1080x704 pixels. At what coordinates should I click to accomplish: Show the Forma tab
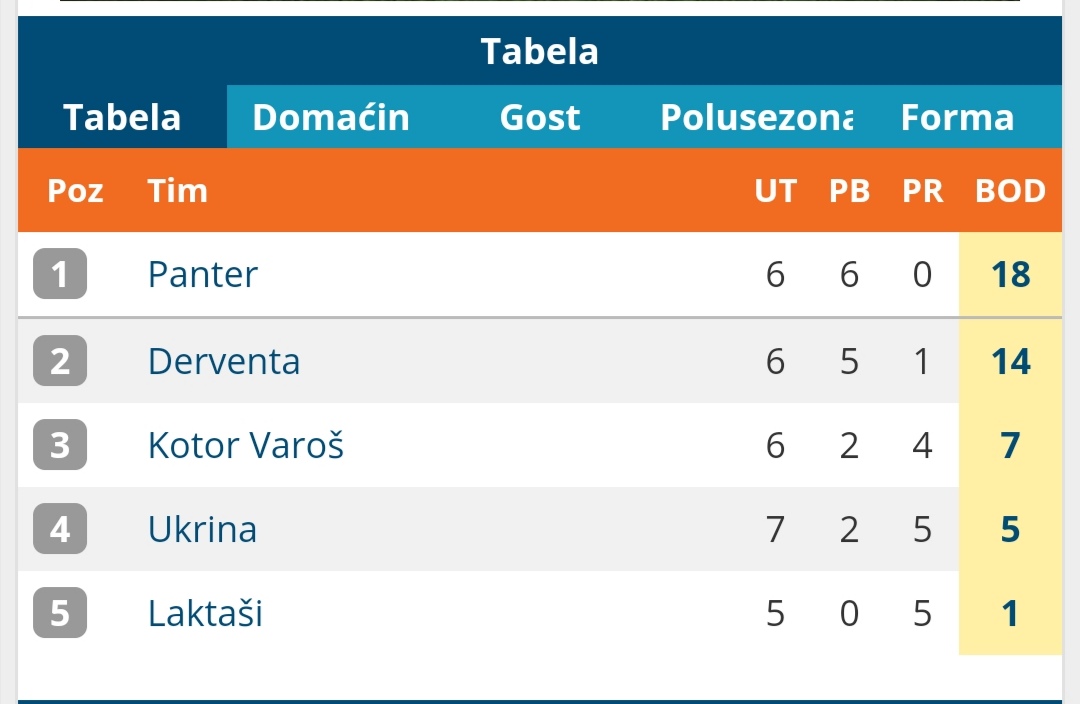coord(957,118)
